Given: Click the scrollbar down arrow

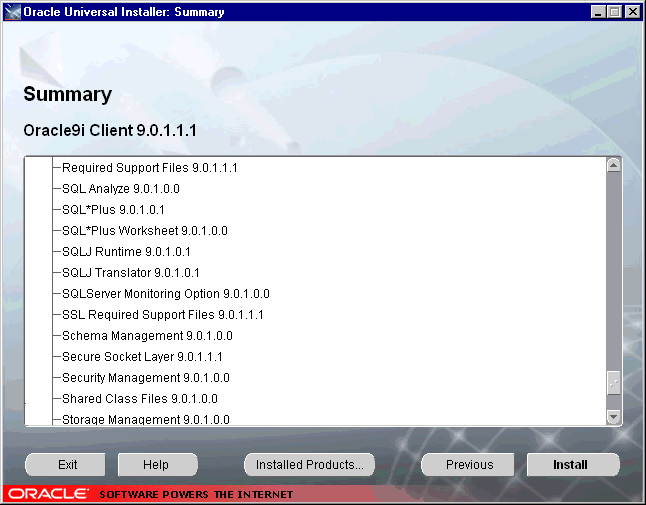Looking at the screenshot, I should 613,417.
